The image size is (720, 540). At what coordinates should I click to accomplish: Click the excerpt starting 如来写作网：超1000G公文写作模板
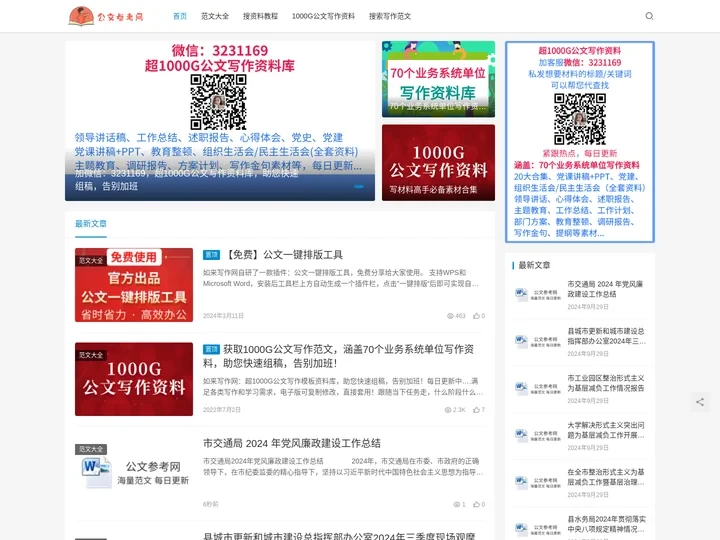pyautogui.click(x=343, y=387)
